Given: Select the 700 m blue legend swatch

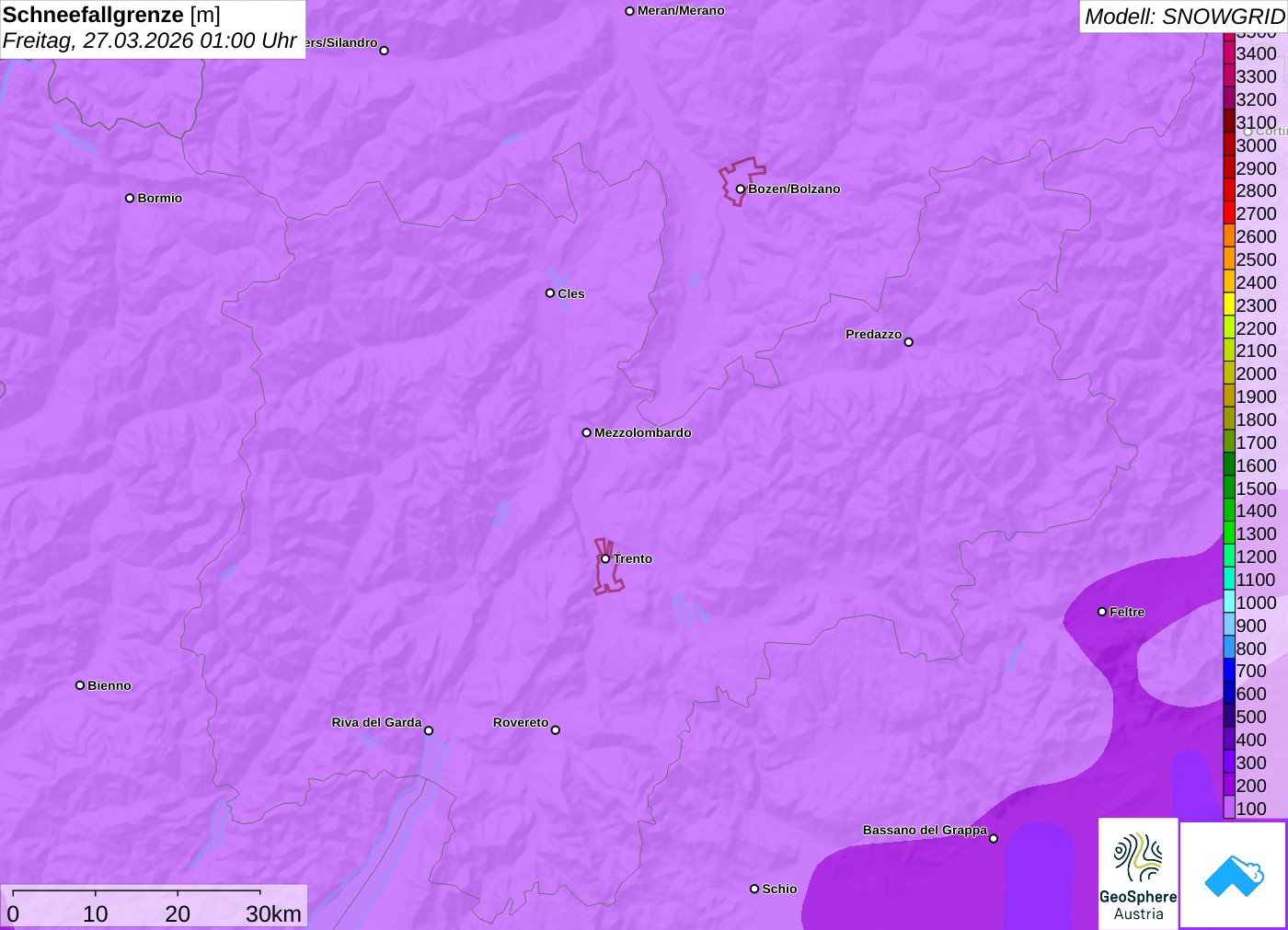Looking at the screenshot, I should coord(1229,671).
